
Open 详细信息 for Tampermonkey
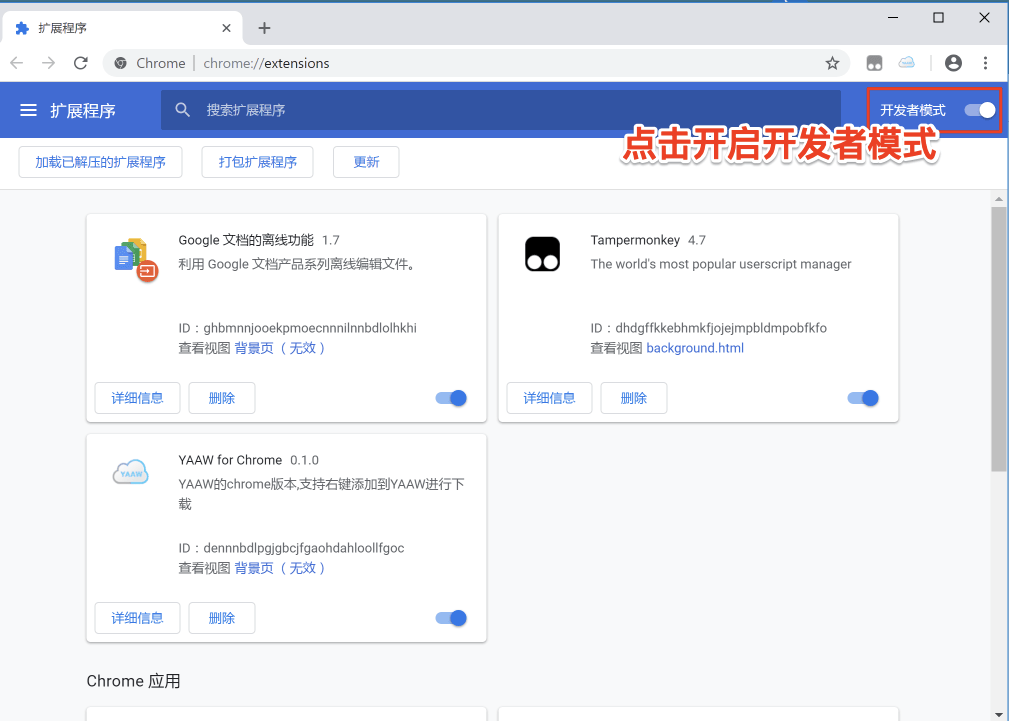pyautogui.click(x=549, y=398)
